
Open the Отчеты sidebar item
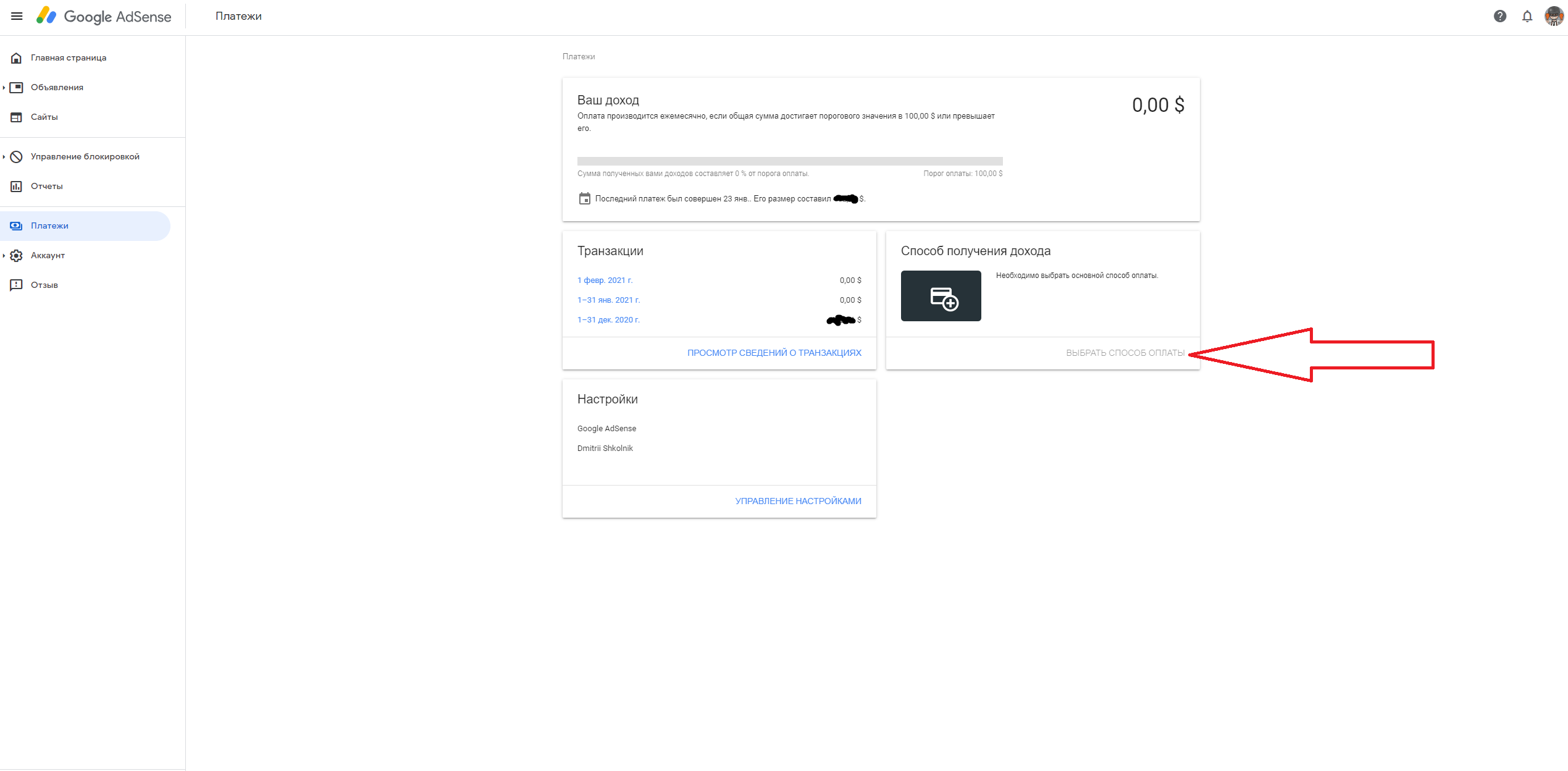point(47,186)
